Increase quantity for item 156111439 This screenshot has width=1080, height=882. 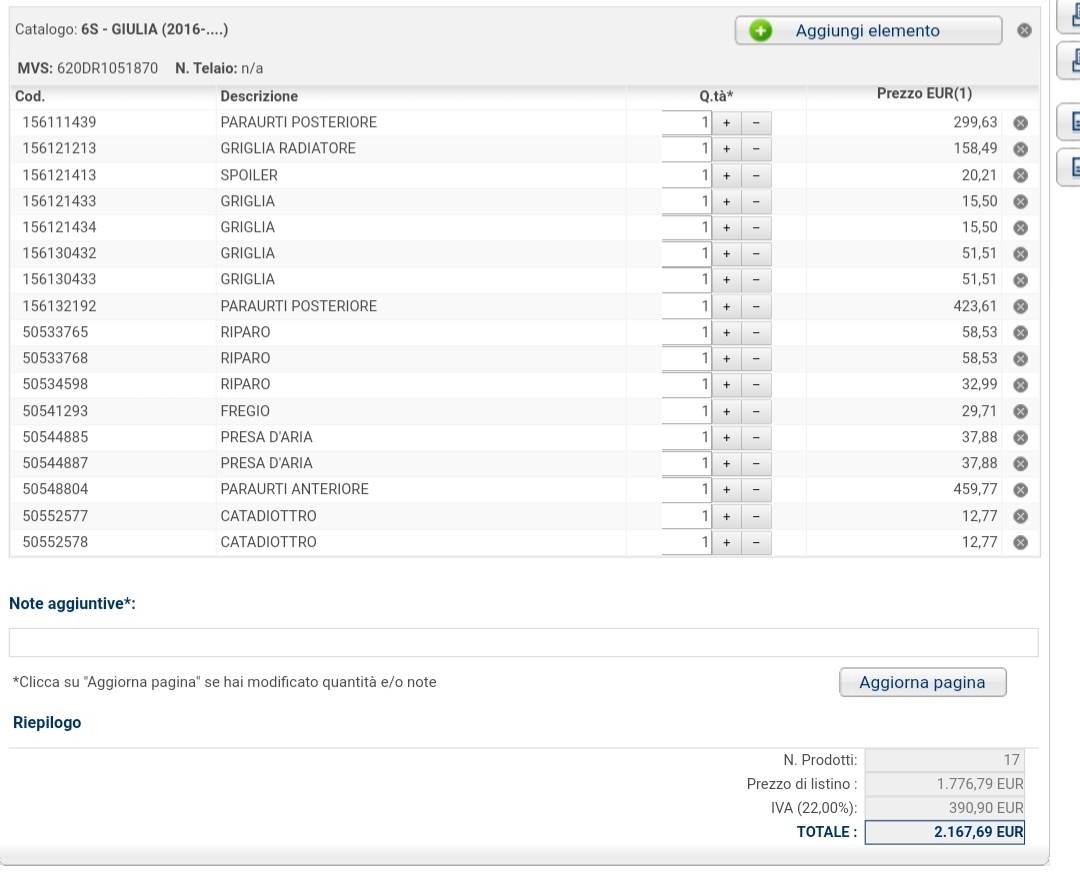tap(726, 123)
